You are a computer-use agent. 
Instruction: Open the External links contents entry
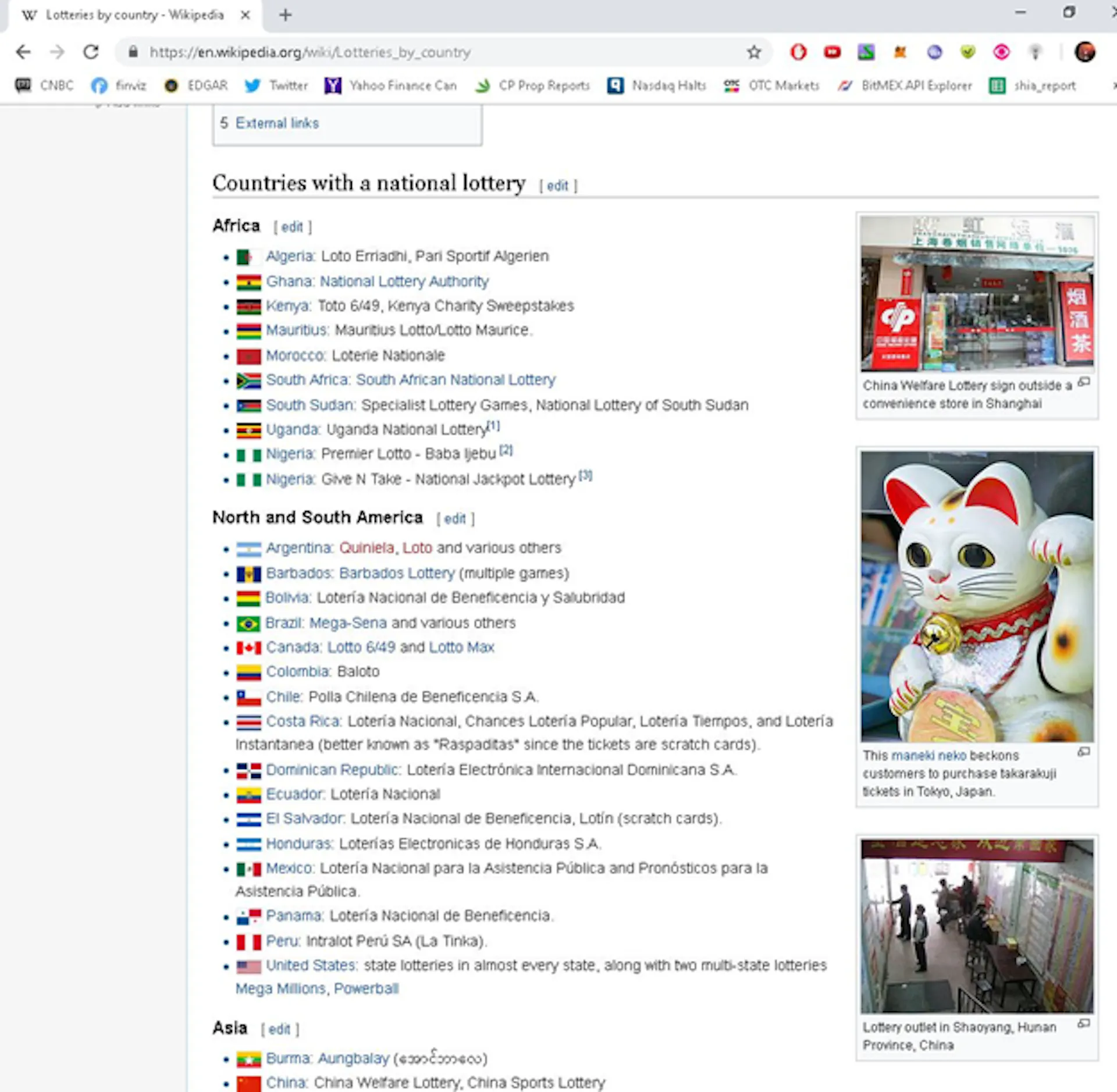(277, 123)
